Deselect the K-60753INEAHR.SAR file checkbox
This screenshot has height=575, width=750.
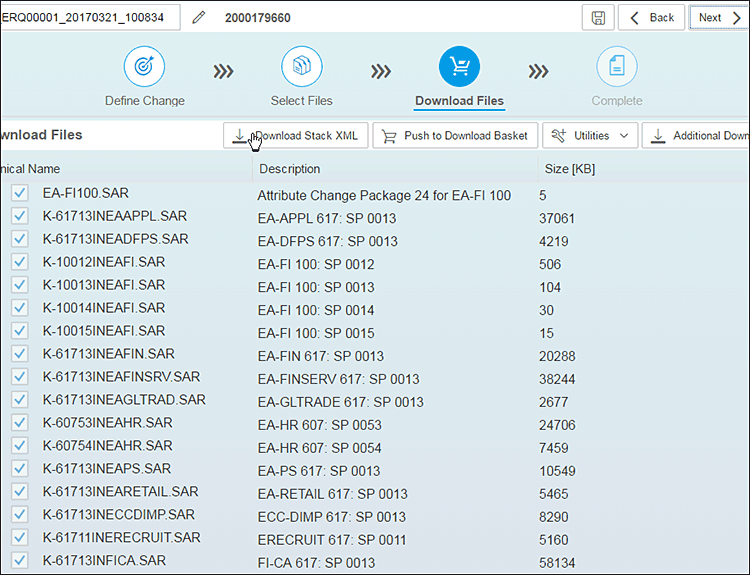[20, 423]
